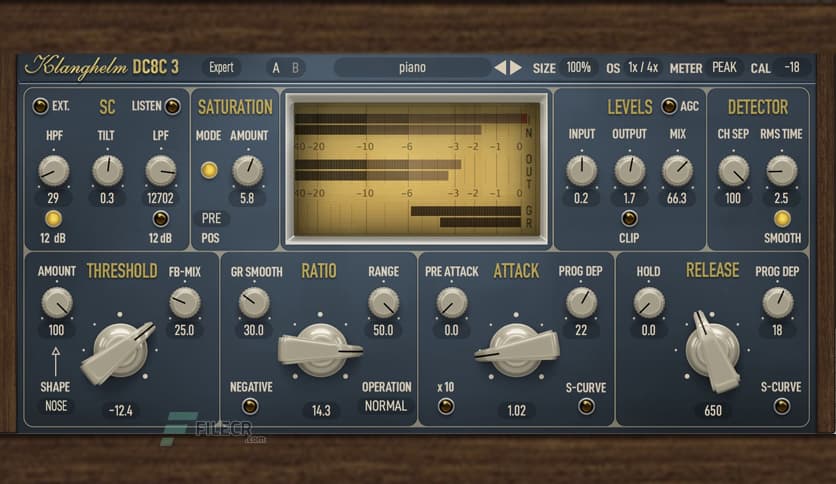The image size is (836, 484).
Task: Click the RANGE knob
Action: click(383, 302)
